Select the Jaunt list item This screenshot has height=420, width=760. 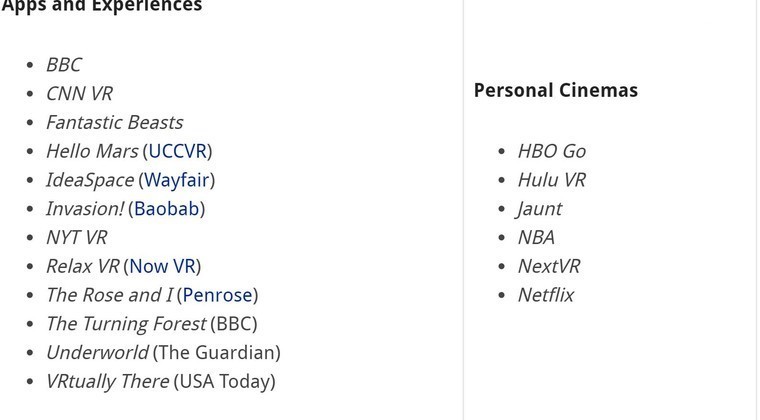click(x=539, y=209)
